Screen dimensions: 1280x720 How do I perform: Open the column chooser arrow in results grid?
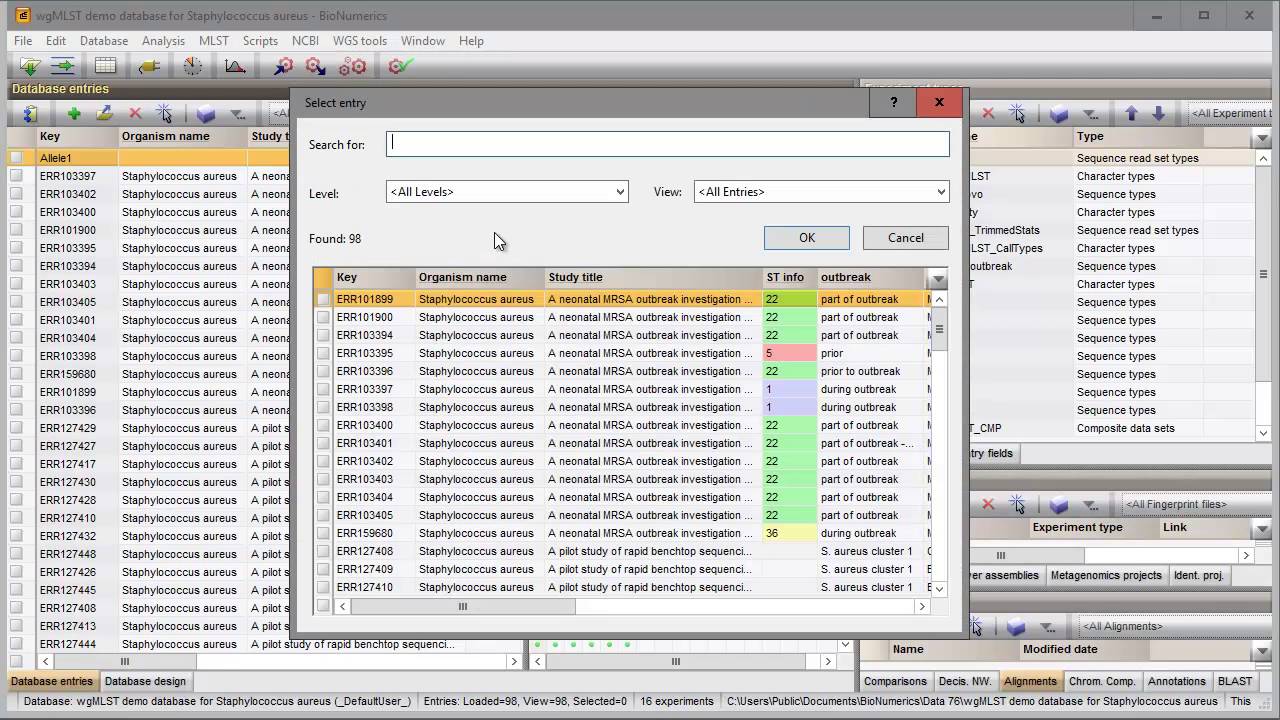click(x=938, y=278)
